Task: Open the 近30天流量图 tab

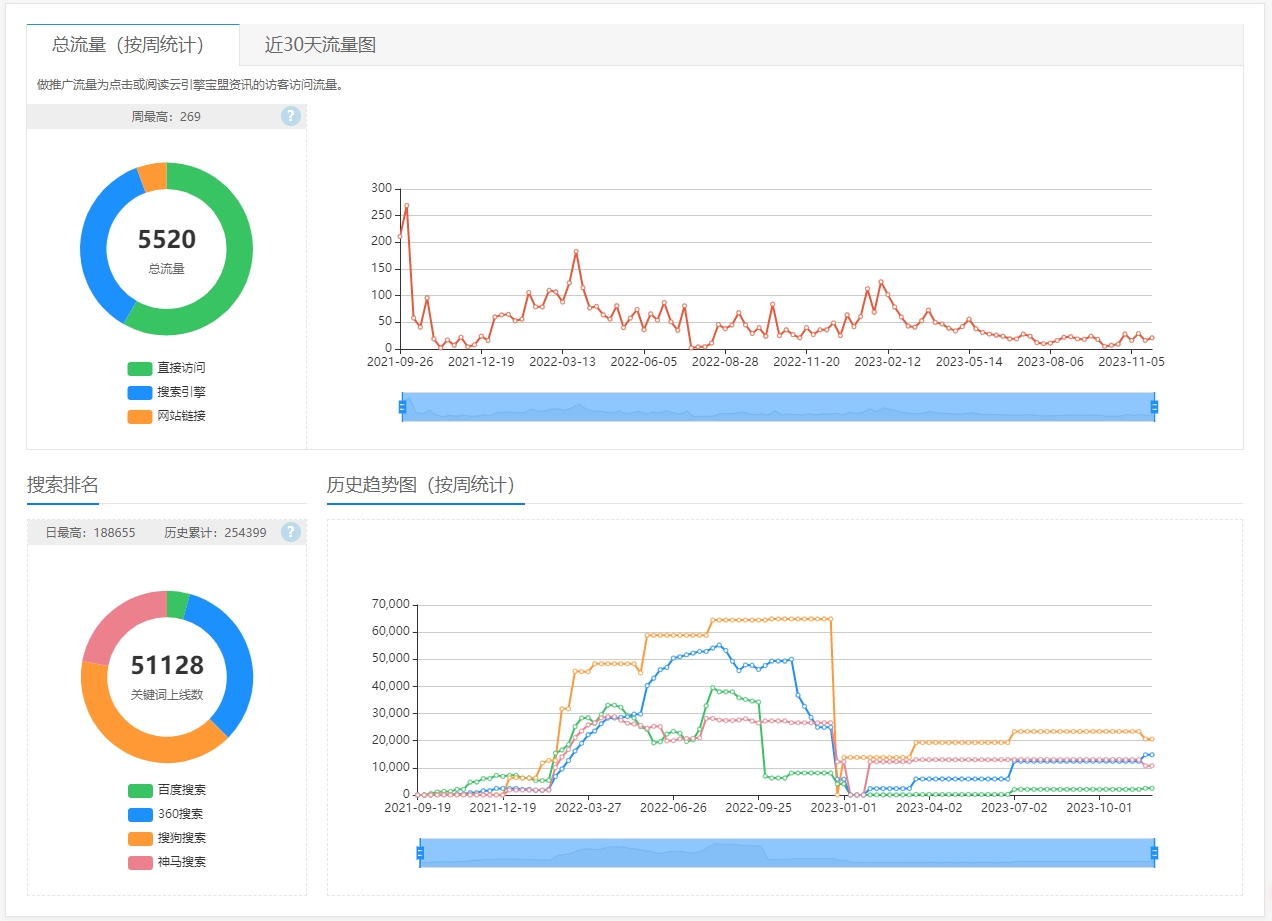Action: (x=320, y=45)
